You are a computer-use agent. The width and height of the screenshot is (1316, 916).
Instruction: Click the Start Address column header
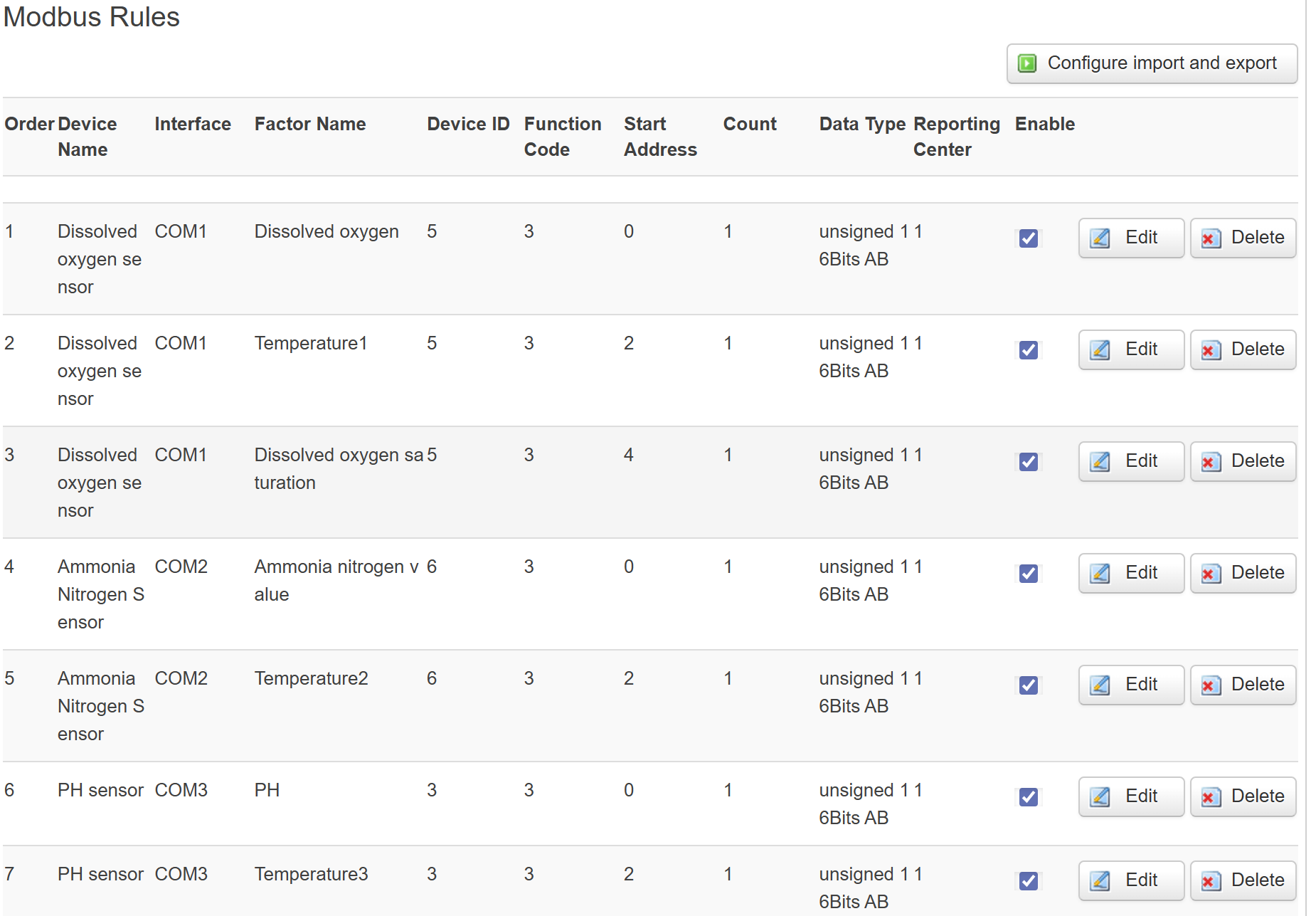click(659, 137)
